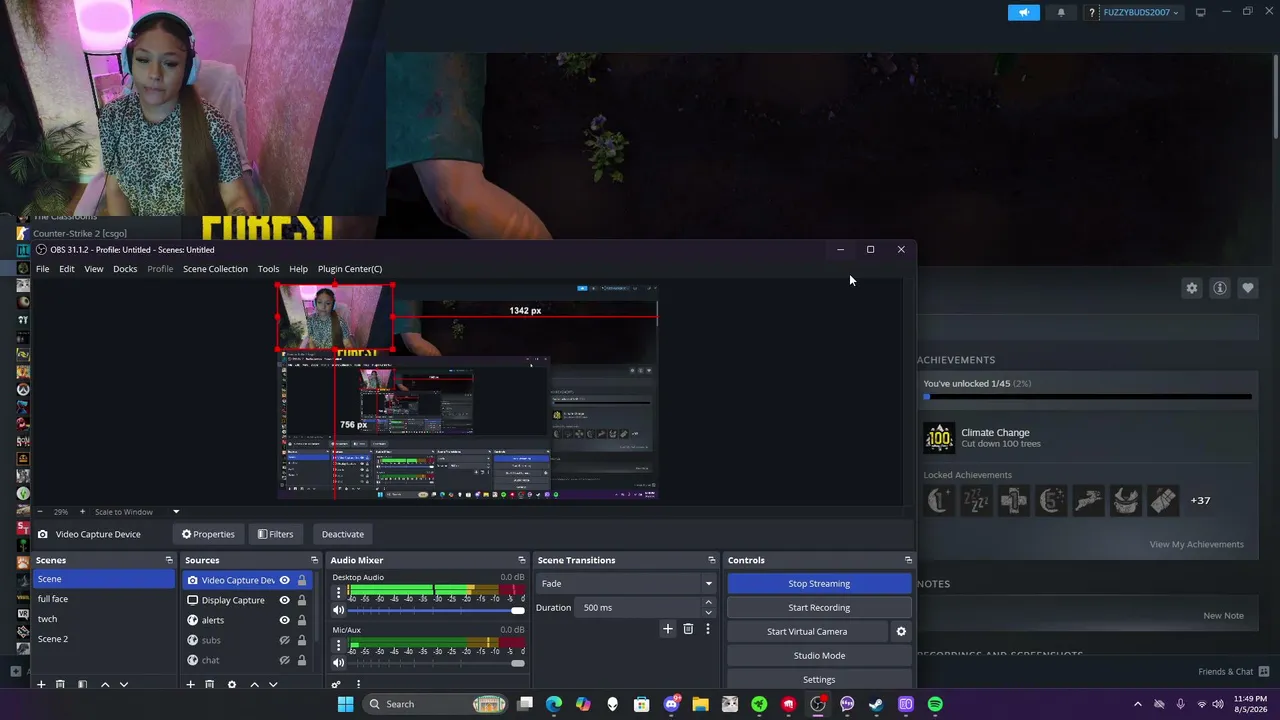Add game to favorites with heart icon
This screenshot has width=1280, height=720.
1248,288
